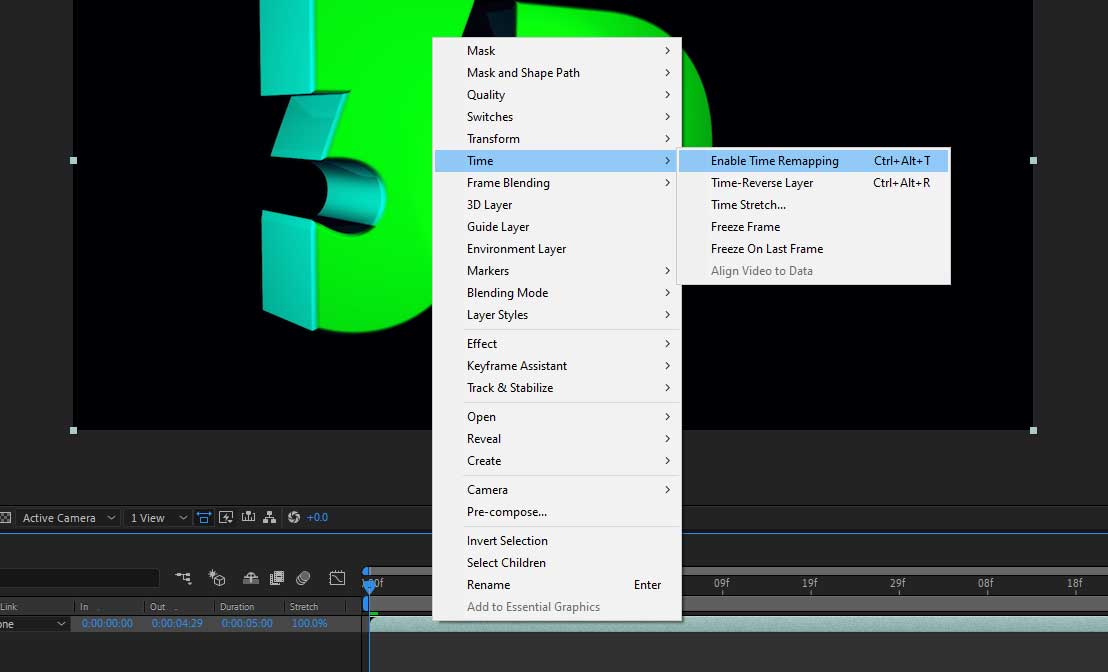The image size is (1108, 672).
Task: Enable Frame Blending for the composition
Action: click(276, 577)
